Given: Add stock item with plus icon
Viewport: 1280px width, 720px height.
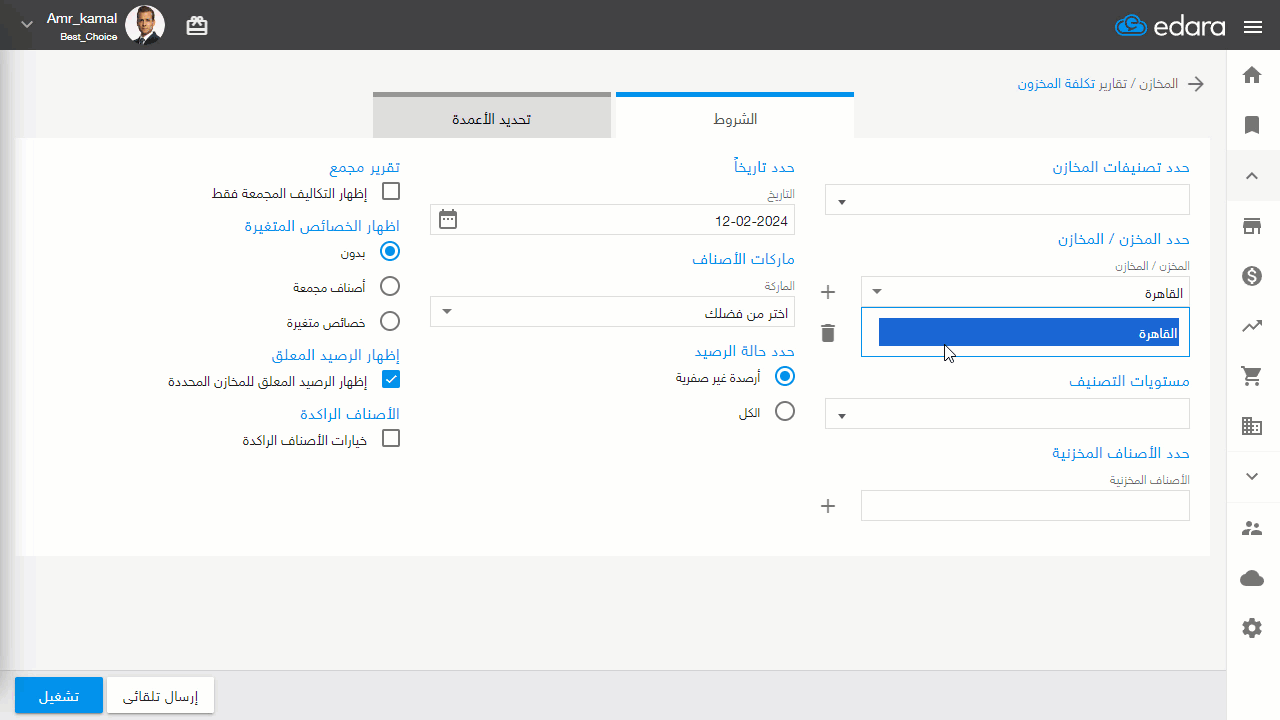Looking at the screenshot, I should (827, 506).
